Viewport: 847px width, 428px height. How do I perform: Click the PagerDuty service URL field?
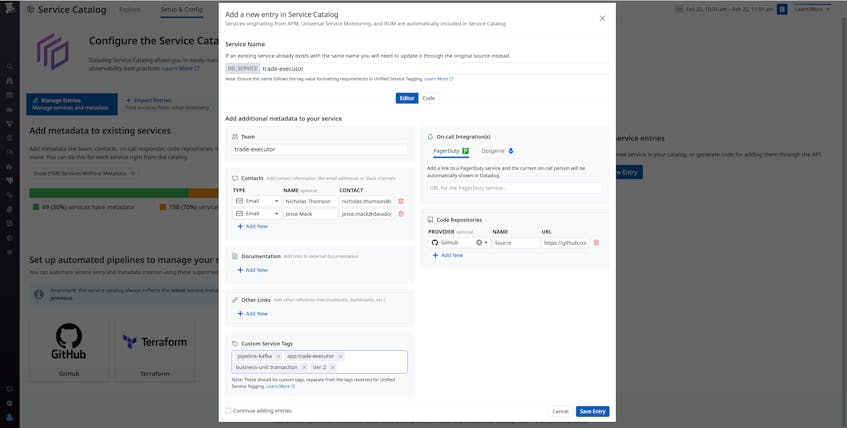tap(514, 188)
